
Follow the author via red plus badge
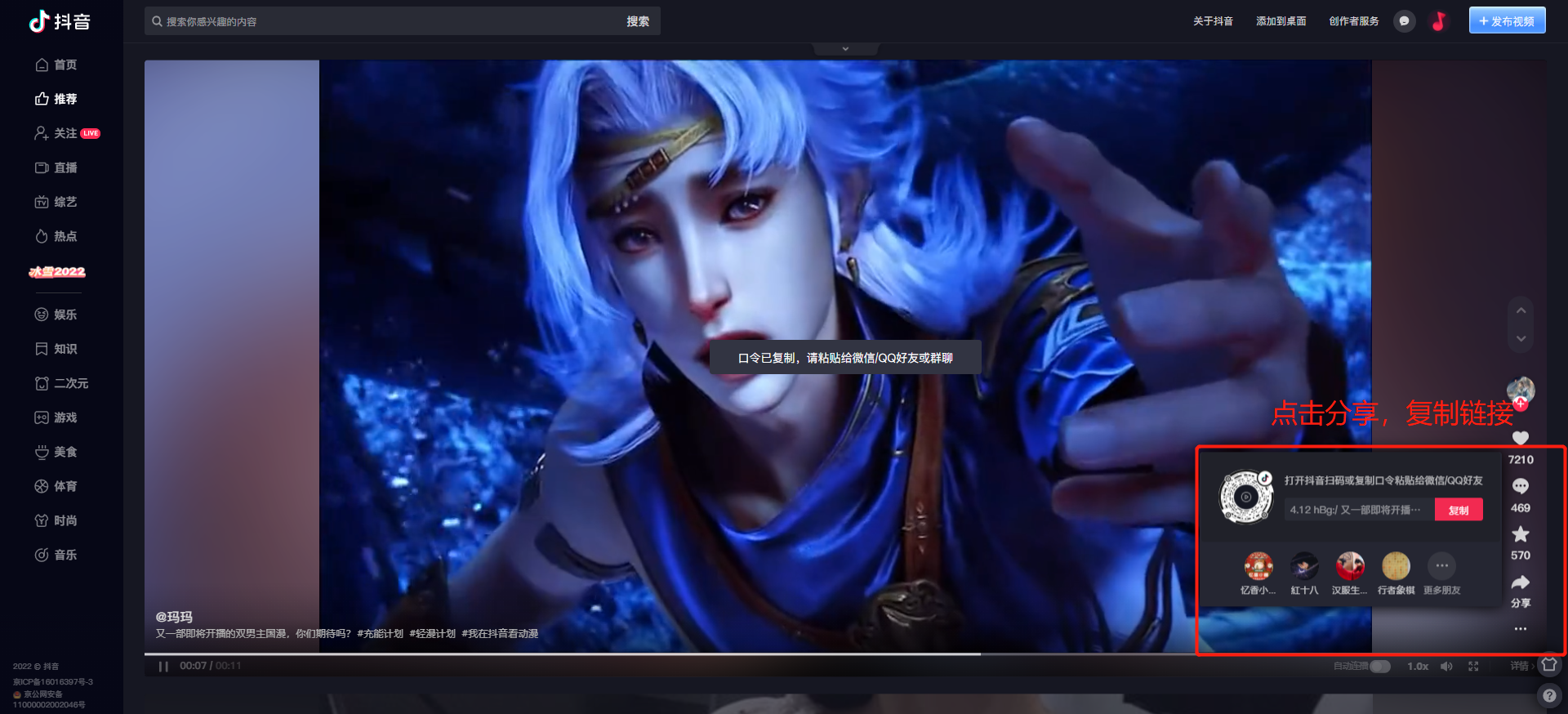coord(1521,404)
